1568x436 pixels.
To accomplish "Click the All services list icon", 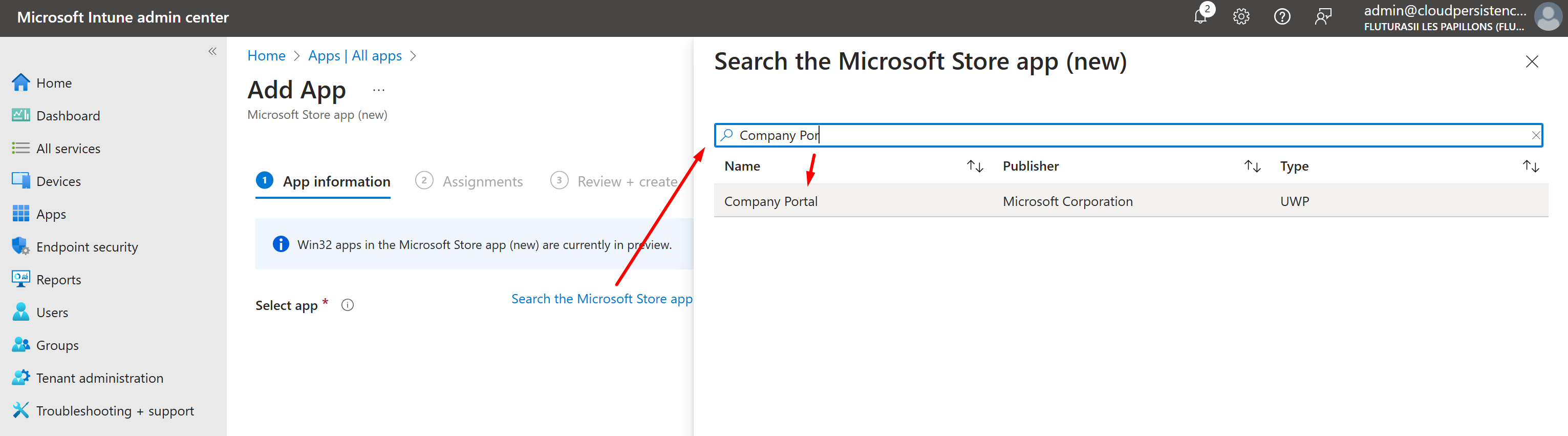I will click(x=20, y=148).
